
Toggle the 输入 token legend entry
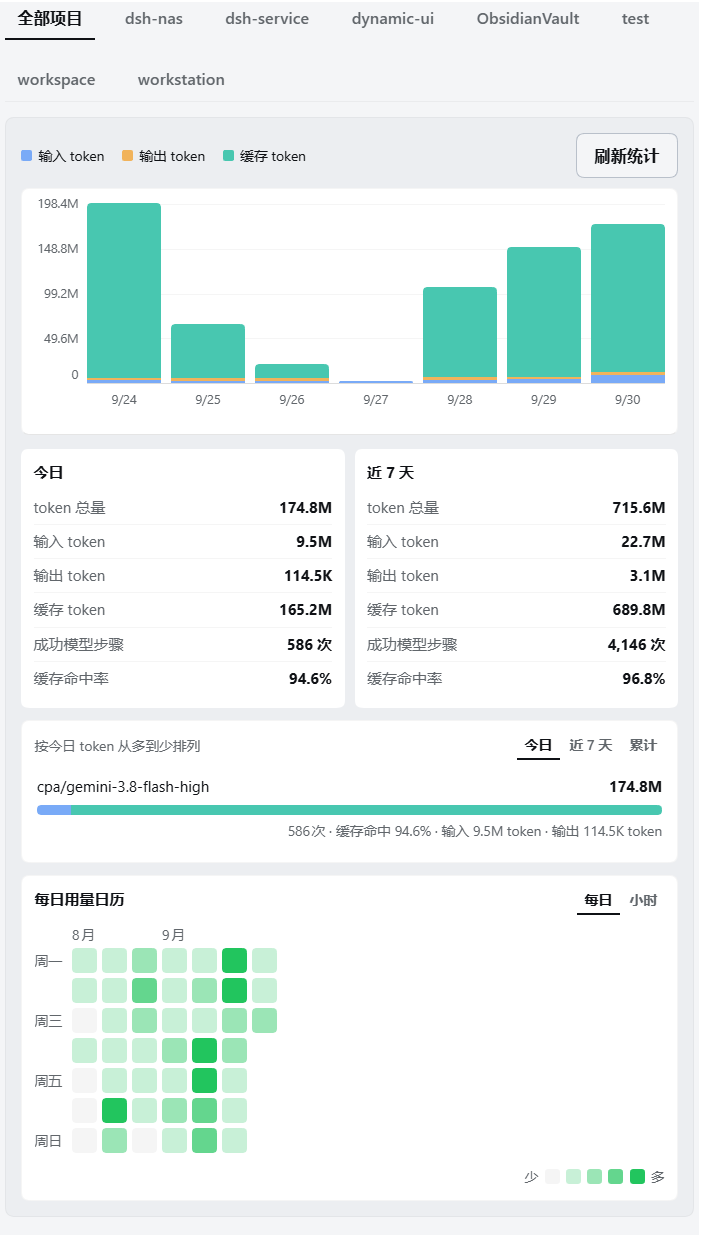62,156
